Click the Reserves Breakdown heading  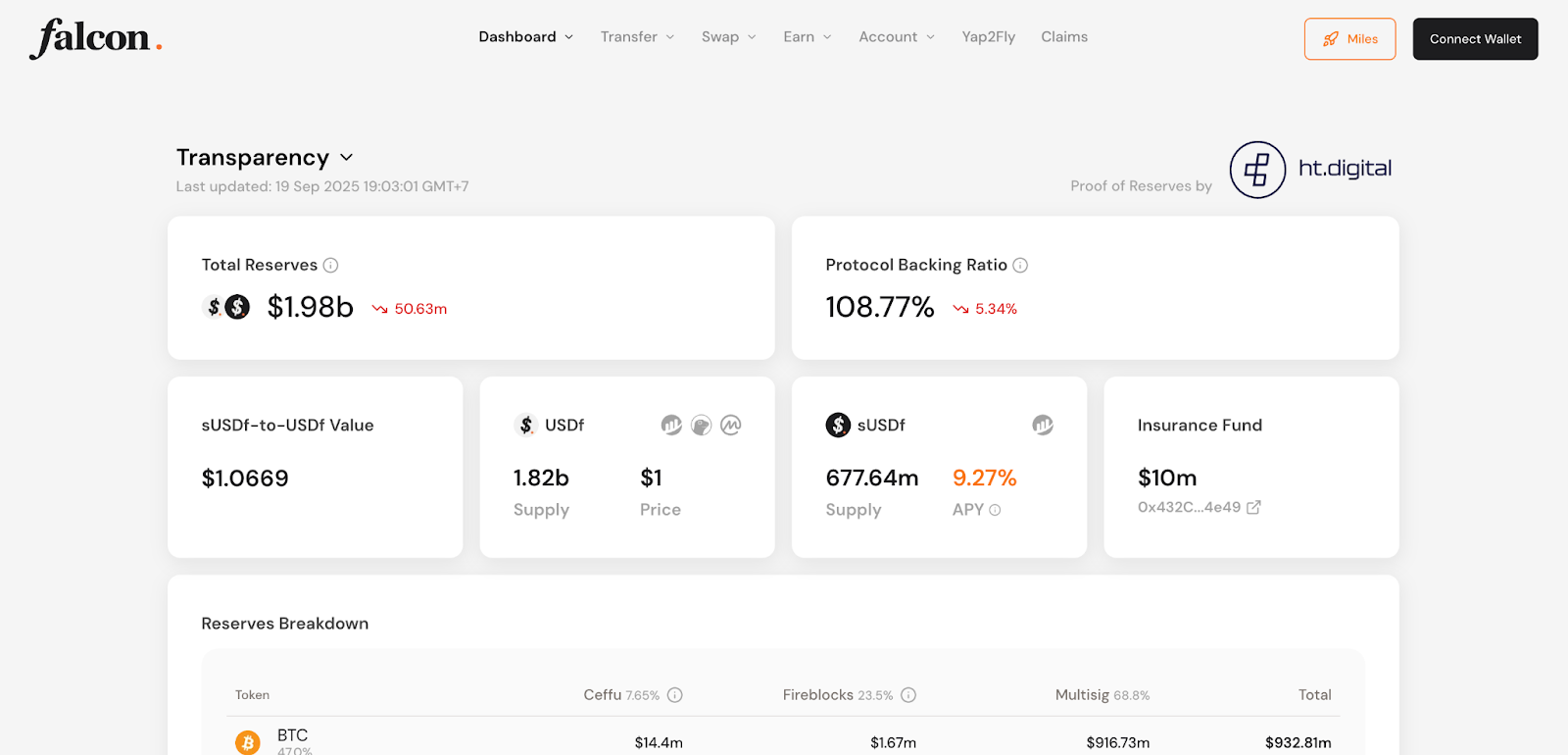coord(285,624)
